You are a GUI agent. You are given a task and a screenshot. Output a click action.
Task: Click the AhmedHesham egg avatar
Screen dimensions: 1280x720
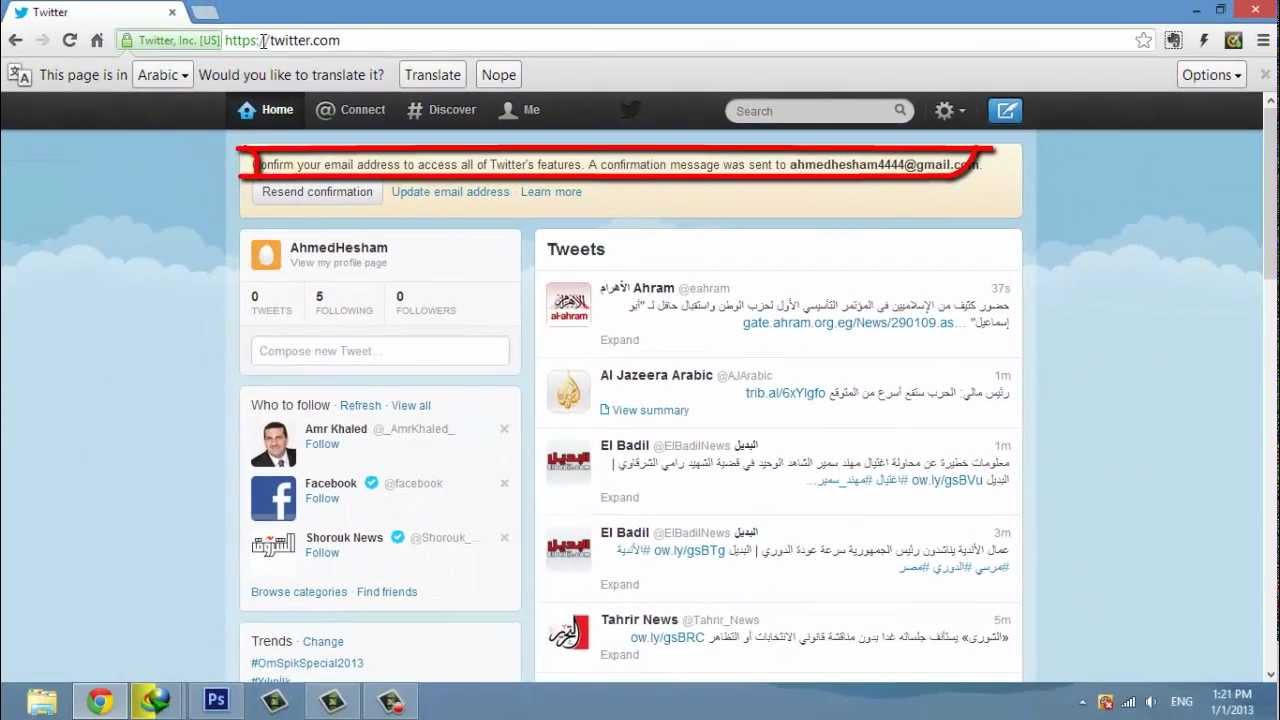click(266, 255)
